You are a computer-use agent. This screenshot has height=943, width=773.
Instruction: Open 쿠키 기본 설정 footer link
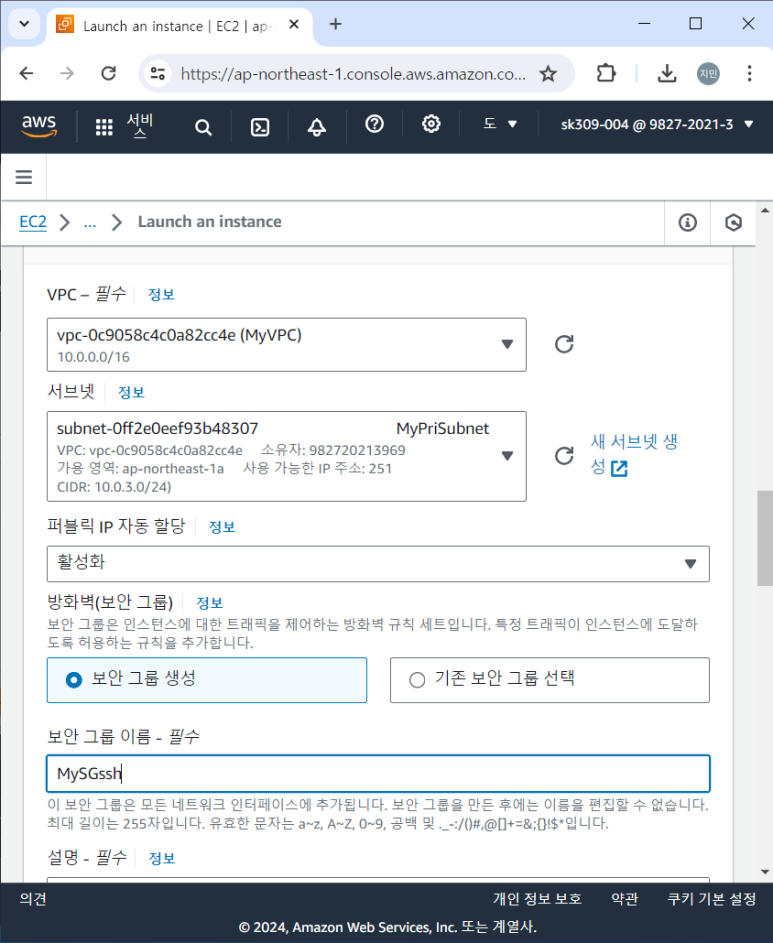click(x=712, y=899)
